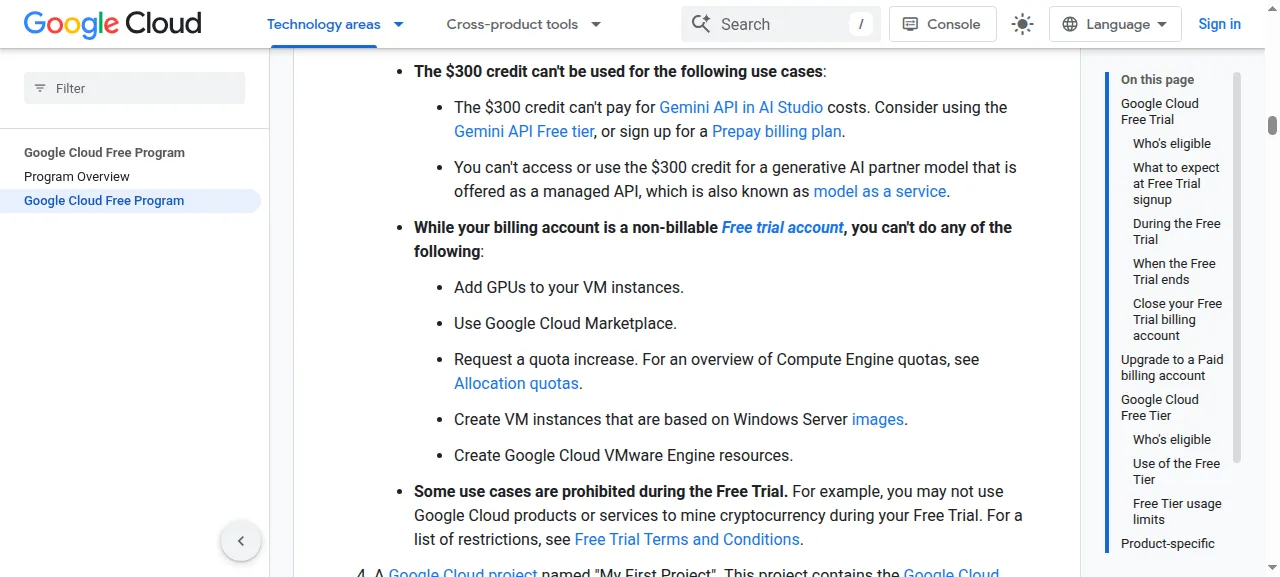This screenshot has height=577, width=1280.
Task: Click 'Add GPUs to your VM instances.' text
Action: 569,287
